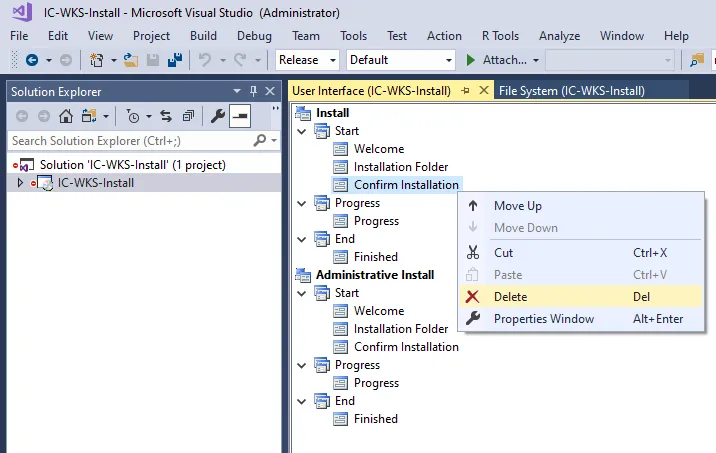Click the Save toolbar icon
716x453 pixels.
(x=153, y=60)
